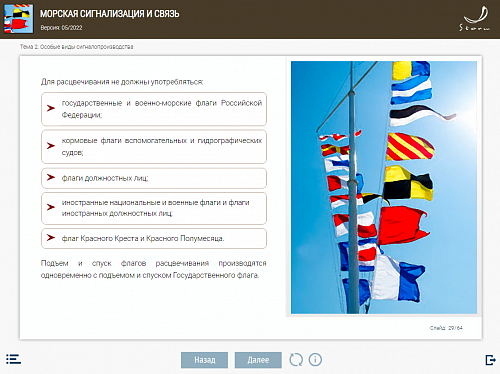Click the course flag thumbnail in header
This screenshot has width=500, height=374.
pos(19,19)
